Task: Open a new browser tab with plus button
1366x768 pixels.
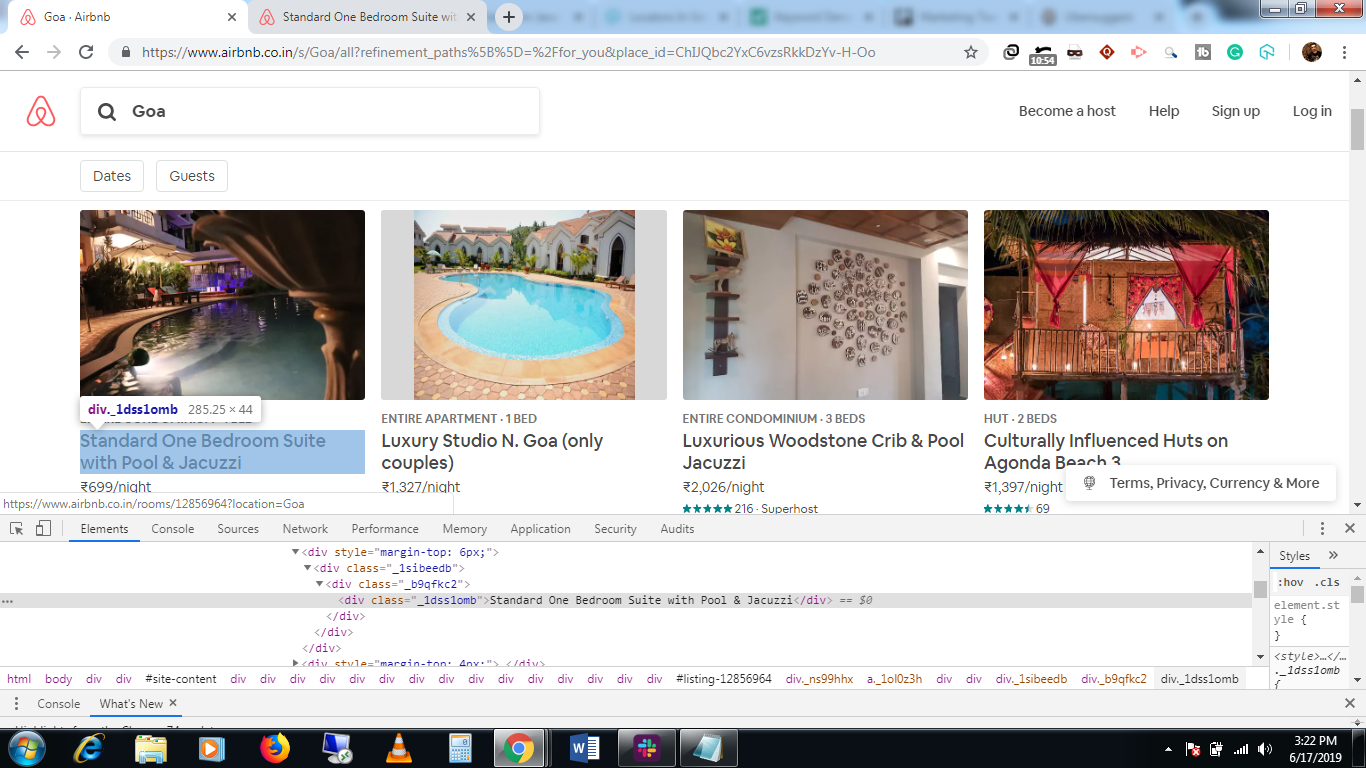Action: coord(509,17)
